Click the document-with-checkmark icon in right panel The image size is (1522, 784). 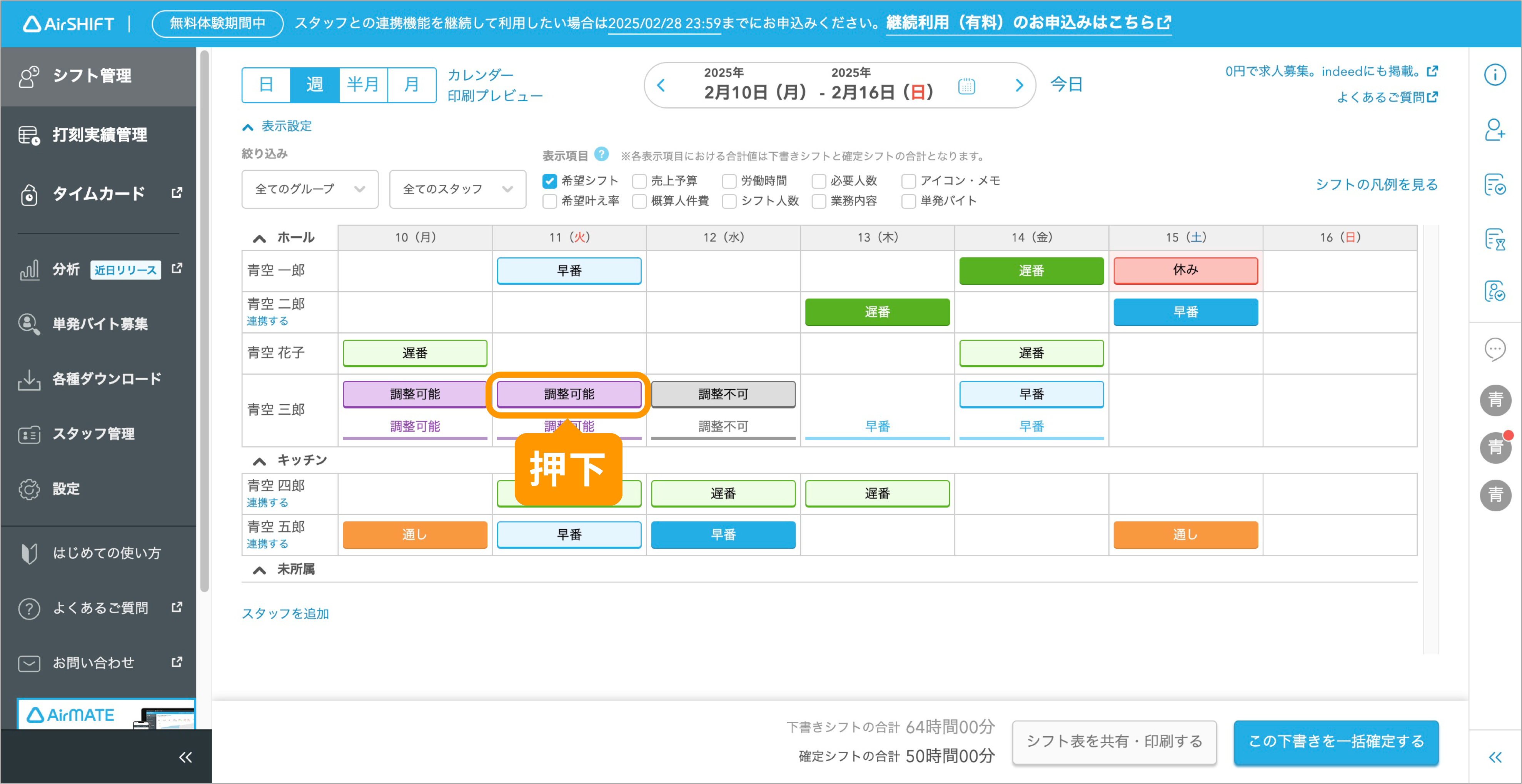pos(1495,184)
